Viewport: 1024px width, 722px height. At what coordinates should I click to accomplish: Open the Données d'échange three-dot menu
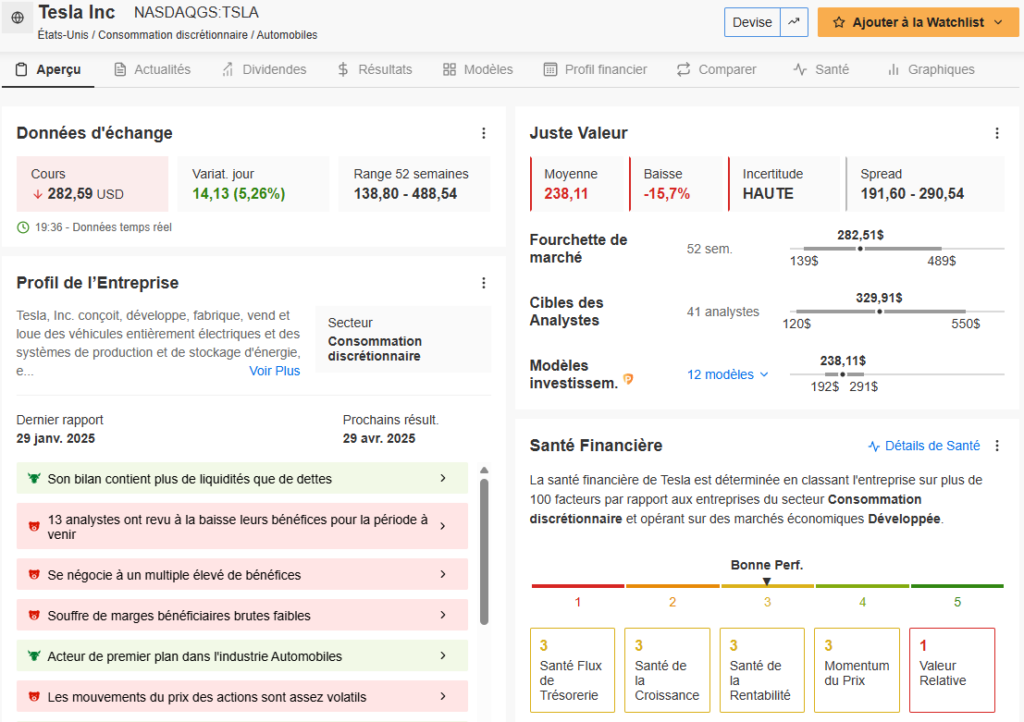coord(484,133)
